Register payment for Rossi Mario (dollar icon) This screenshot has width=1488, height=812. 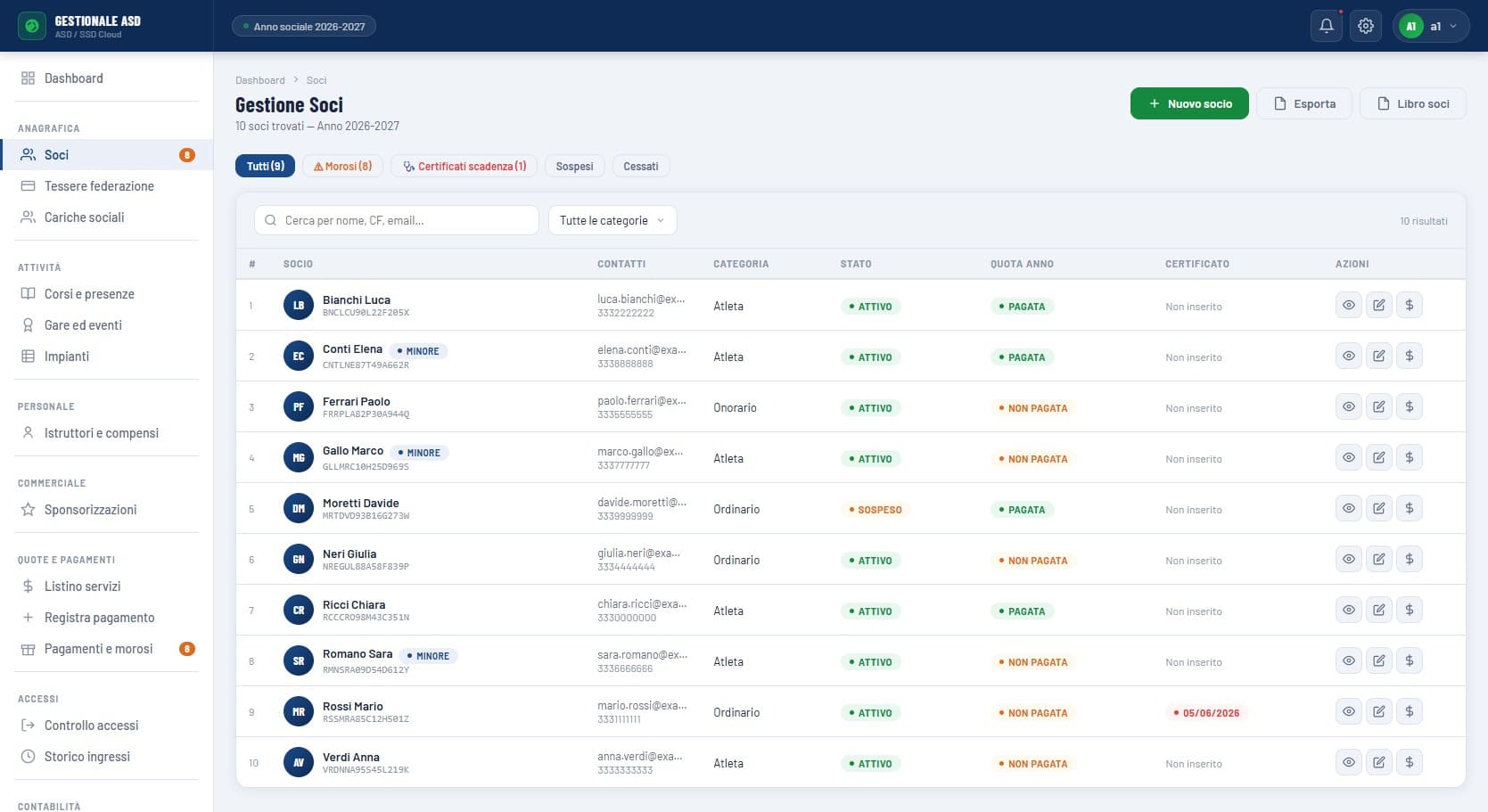(x=1410, y=711)
